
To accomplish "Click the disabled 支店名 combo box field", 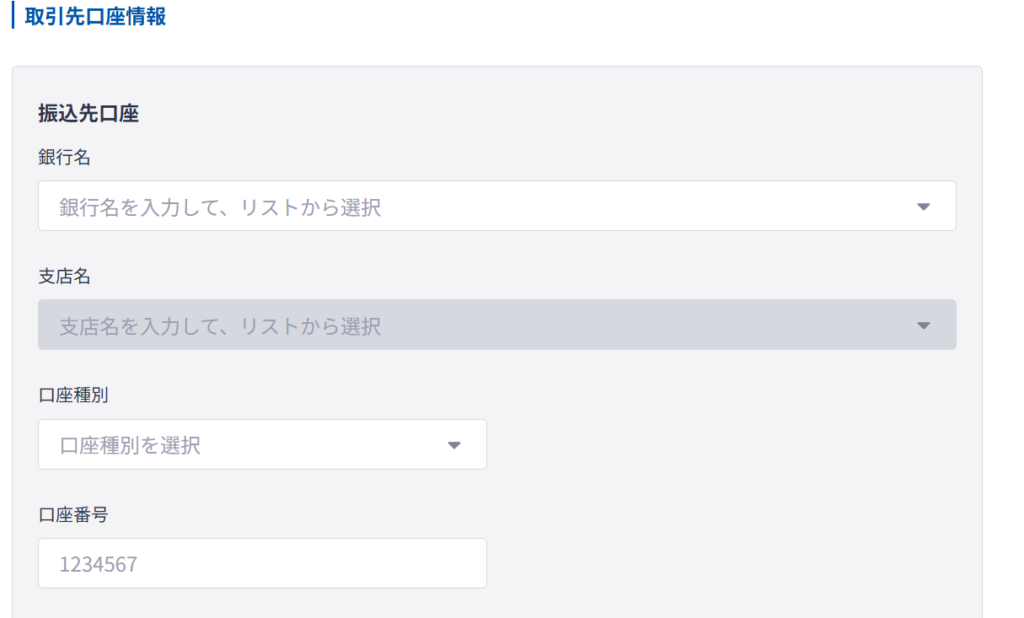I will pyautogui.click(x=497, y=325).
